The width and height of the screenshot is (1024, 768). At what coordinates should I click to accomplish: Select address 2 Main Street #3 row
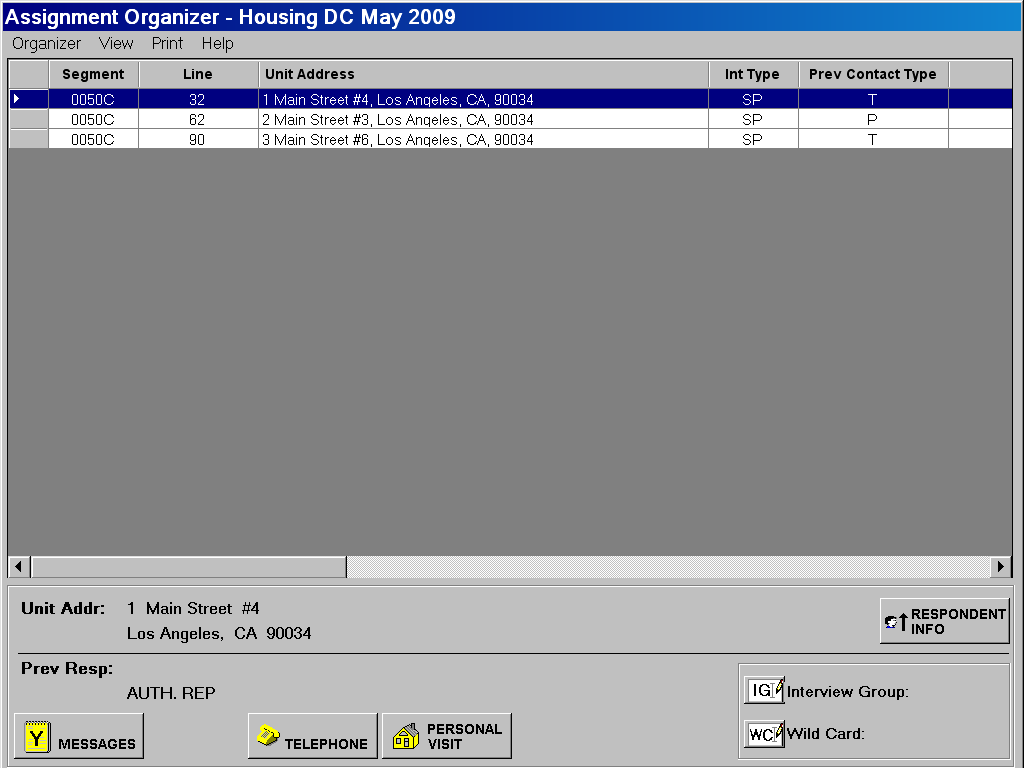(483, 120)
